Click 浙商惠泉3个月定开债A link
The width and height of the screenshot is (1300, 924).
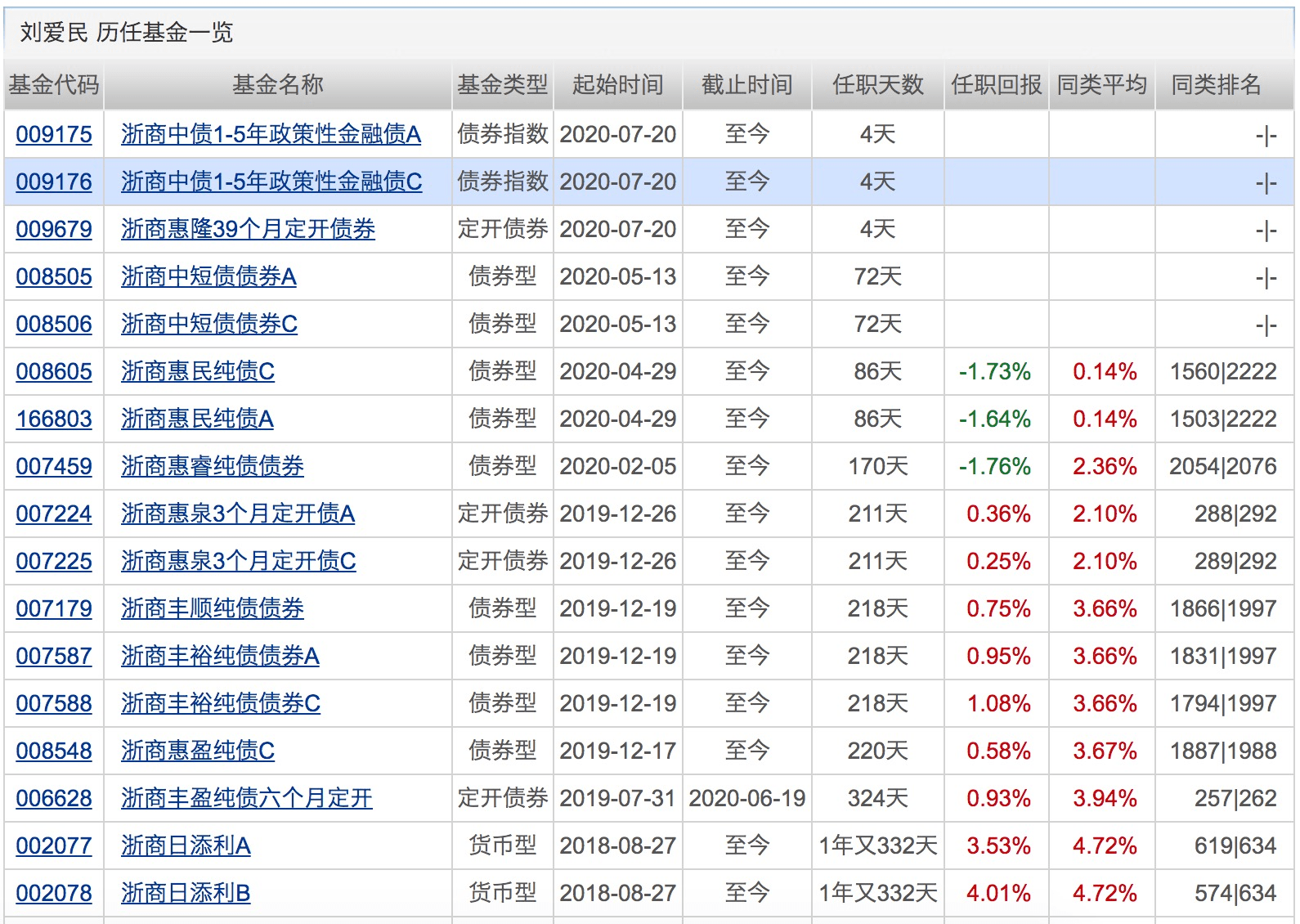coord(238,514)
